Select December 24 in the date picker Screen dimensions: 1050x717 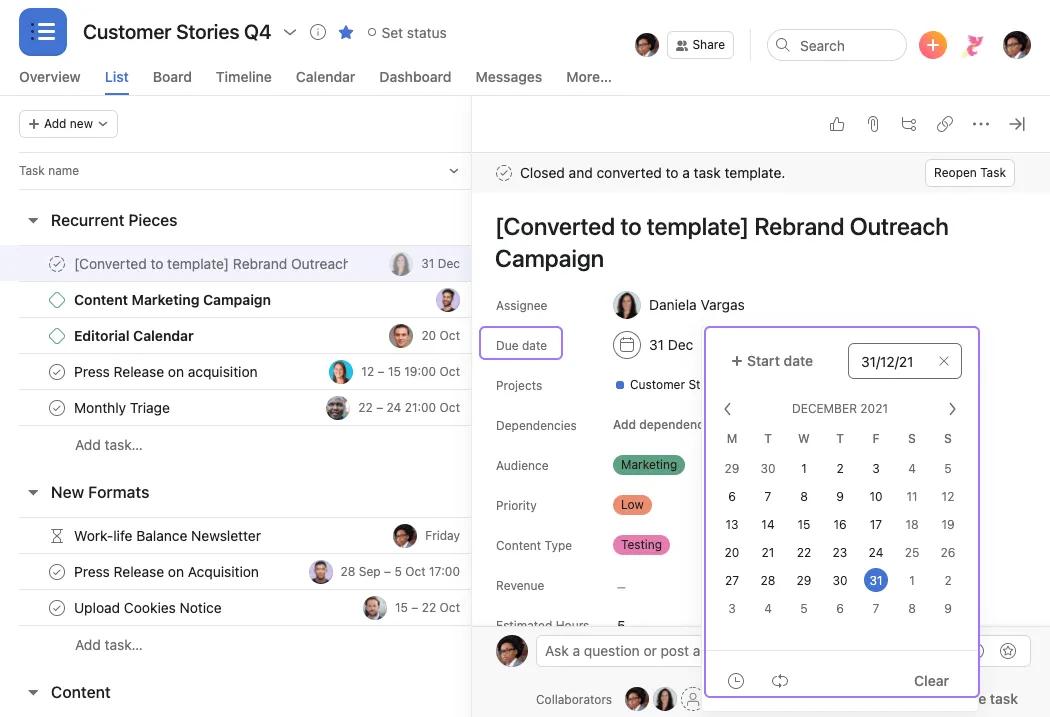pos(875,552)
